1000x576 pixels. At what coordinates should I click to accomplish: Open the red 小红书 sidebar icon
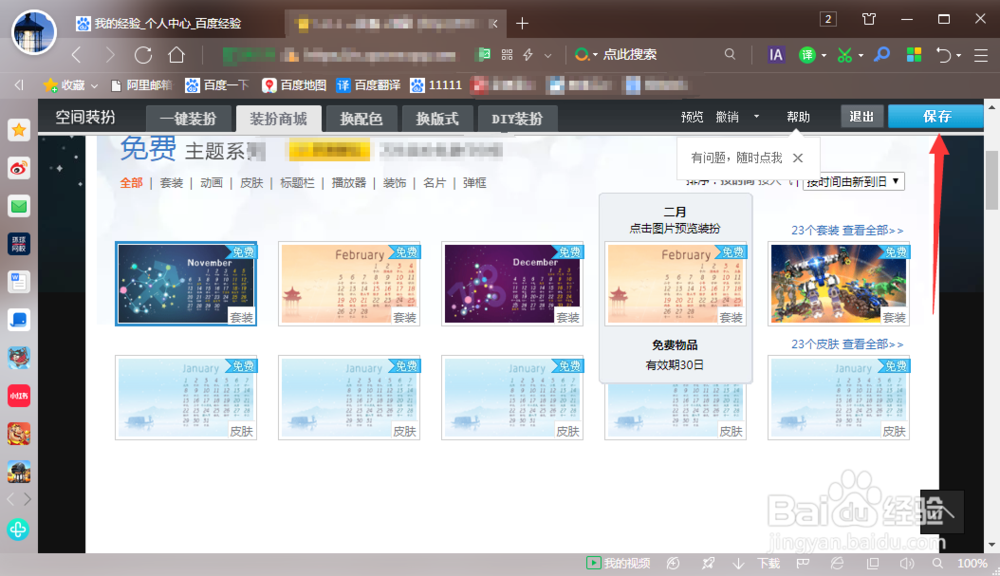18,395
